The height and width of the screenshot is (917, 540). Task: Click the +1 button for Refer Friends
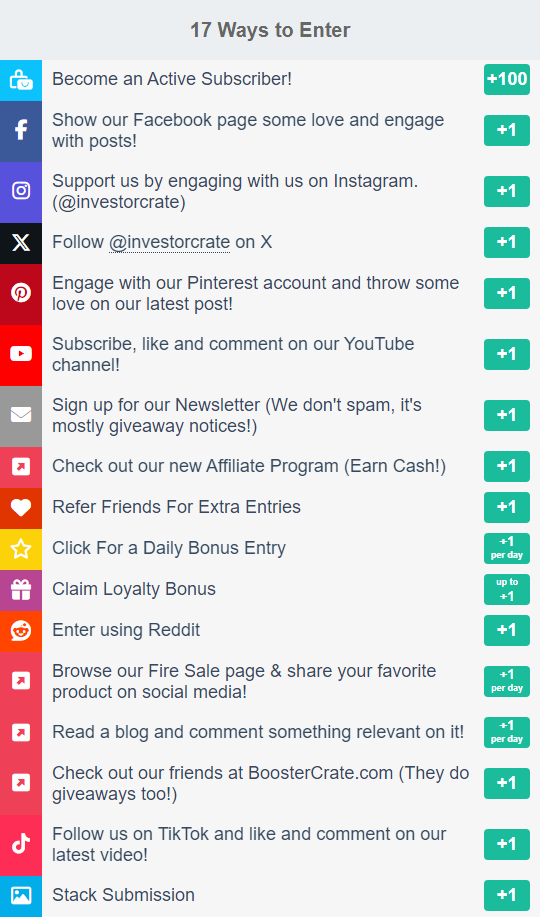point(507,507)
